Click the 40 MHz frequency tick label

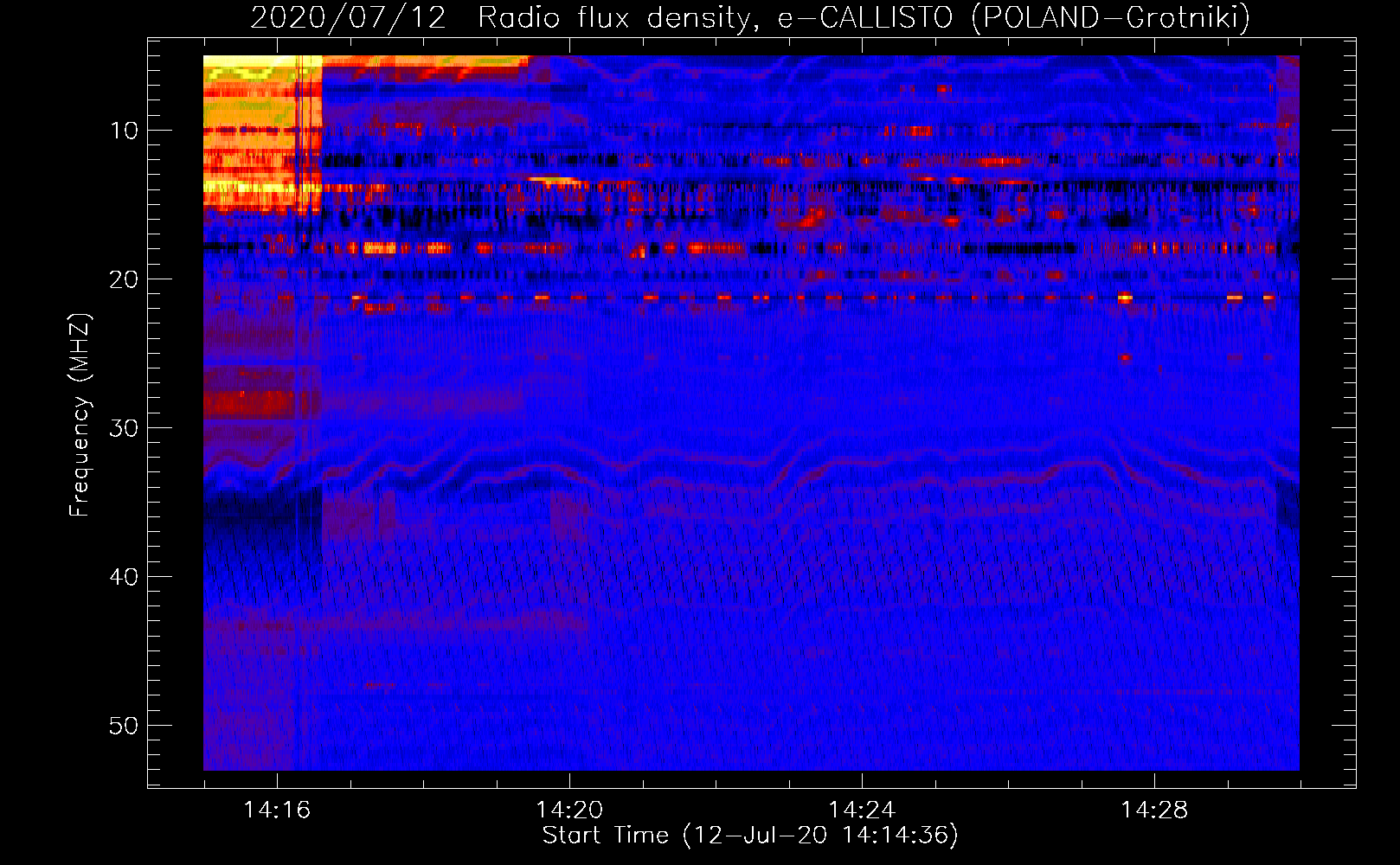tap(125, 577)
